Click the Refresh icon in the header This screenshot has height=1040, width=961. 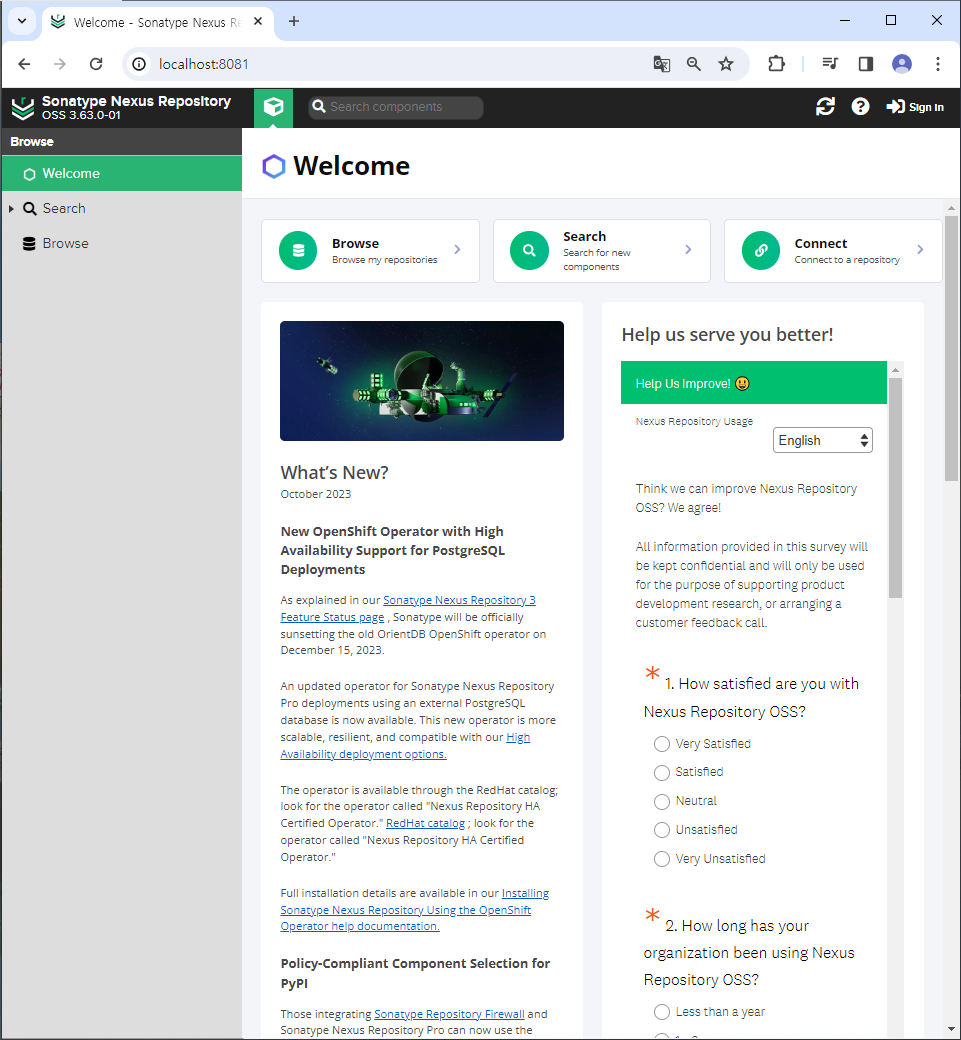[x=825, y=106]
